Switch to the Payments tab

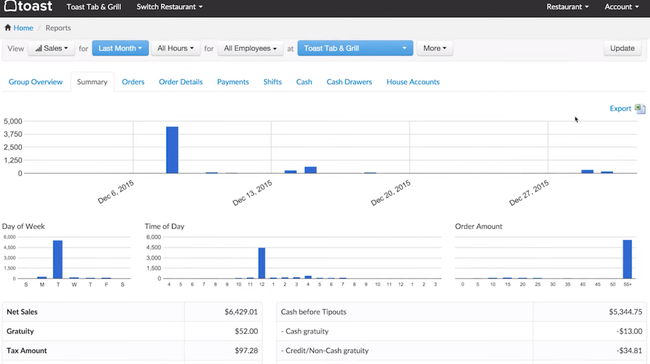(x=233, y=82)
